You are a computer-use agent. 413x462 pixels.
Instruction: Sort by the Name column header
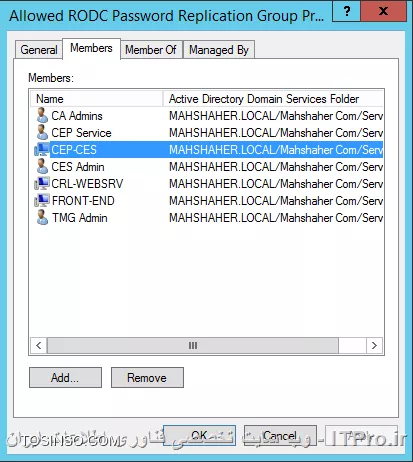[97, 99]
